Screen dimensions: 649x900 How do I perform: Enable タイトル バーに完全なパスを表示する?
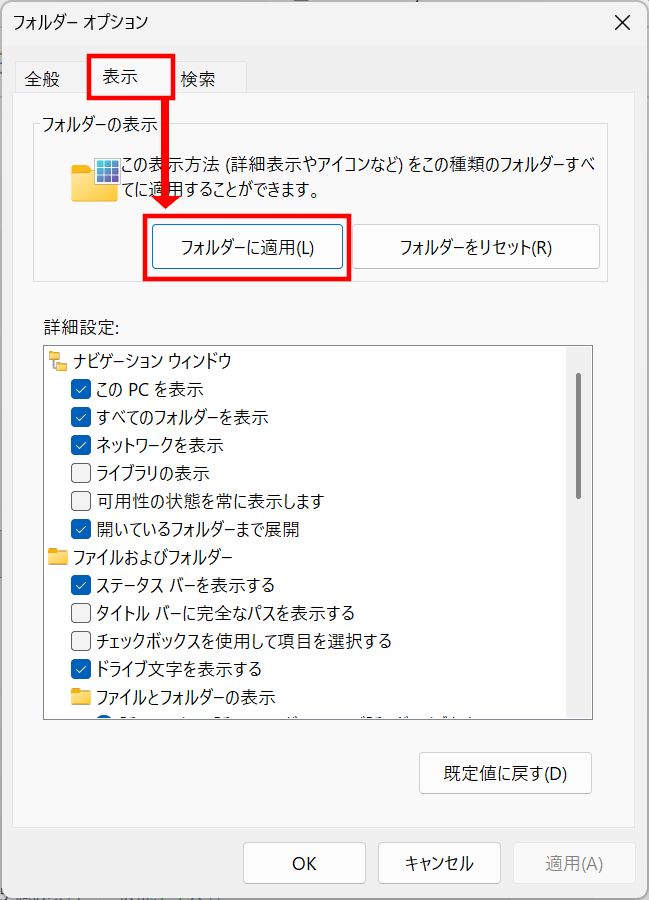pyautogui.click(x=81, y=613)
